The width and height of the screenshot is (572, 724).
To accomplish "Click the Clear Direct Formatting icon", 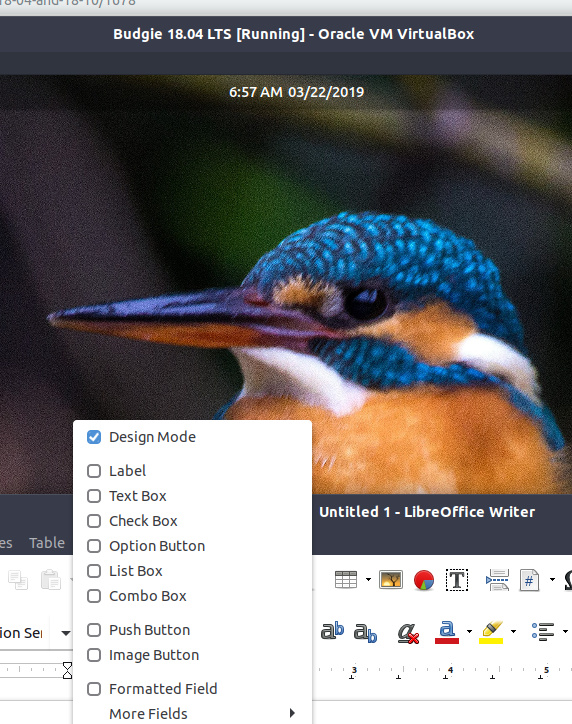I will pos(409,633).
